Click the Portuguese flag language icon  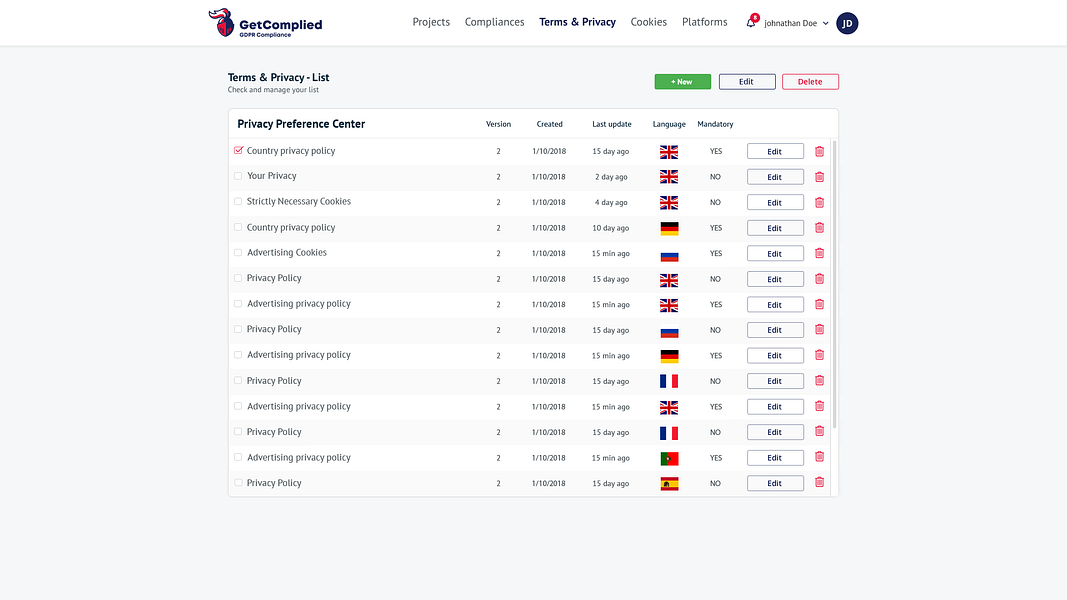tap(669, 458)
